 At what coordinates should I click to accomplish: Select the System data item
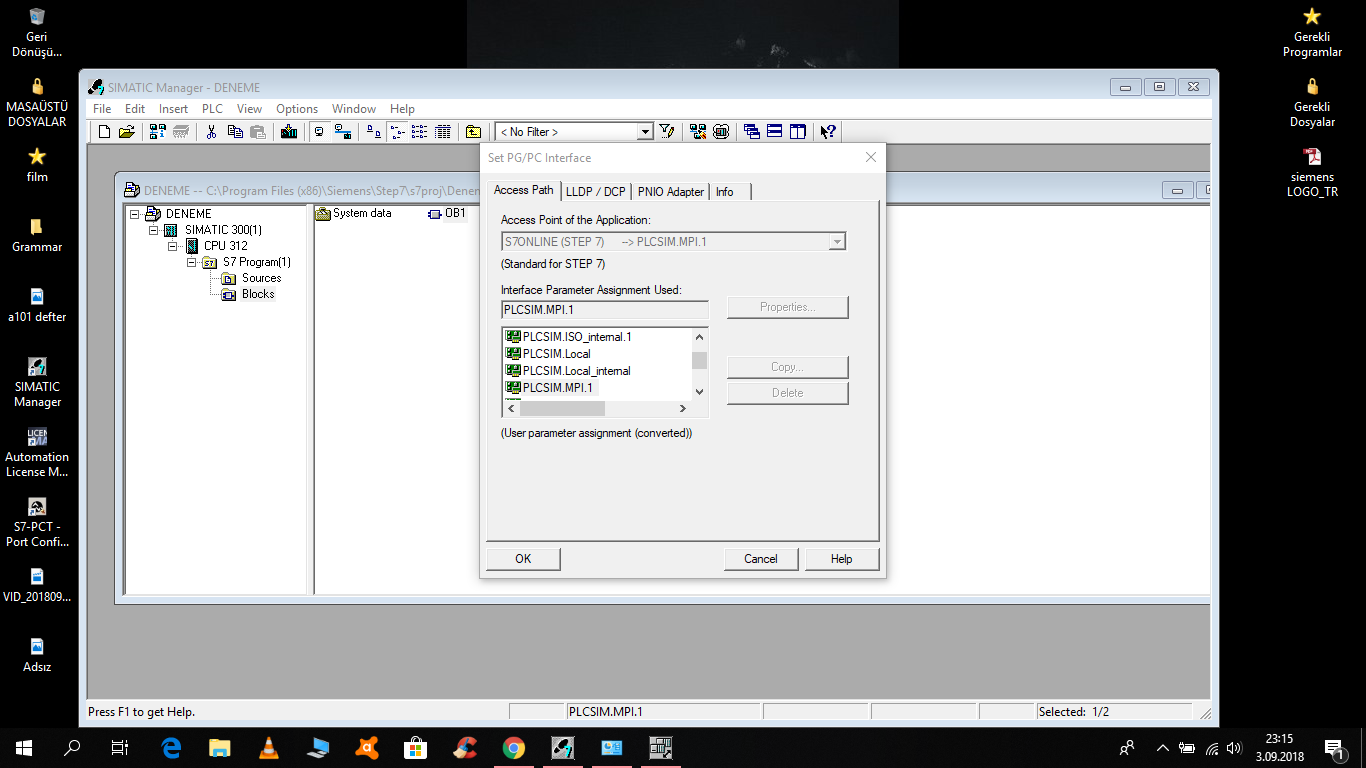tap(355, 213)
